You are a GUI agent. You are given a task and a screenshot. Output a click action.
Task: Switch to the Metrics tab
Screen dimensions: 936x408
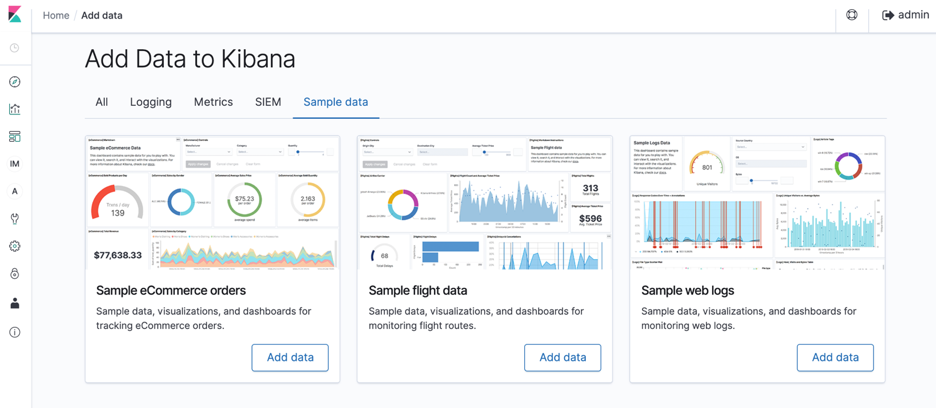point(213,102)
